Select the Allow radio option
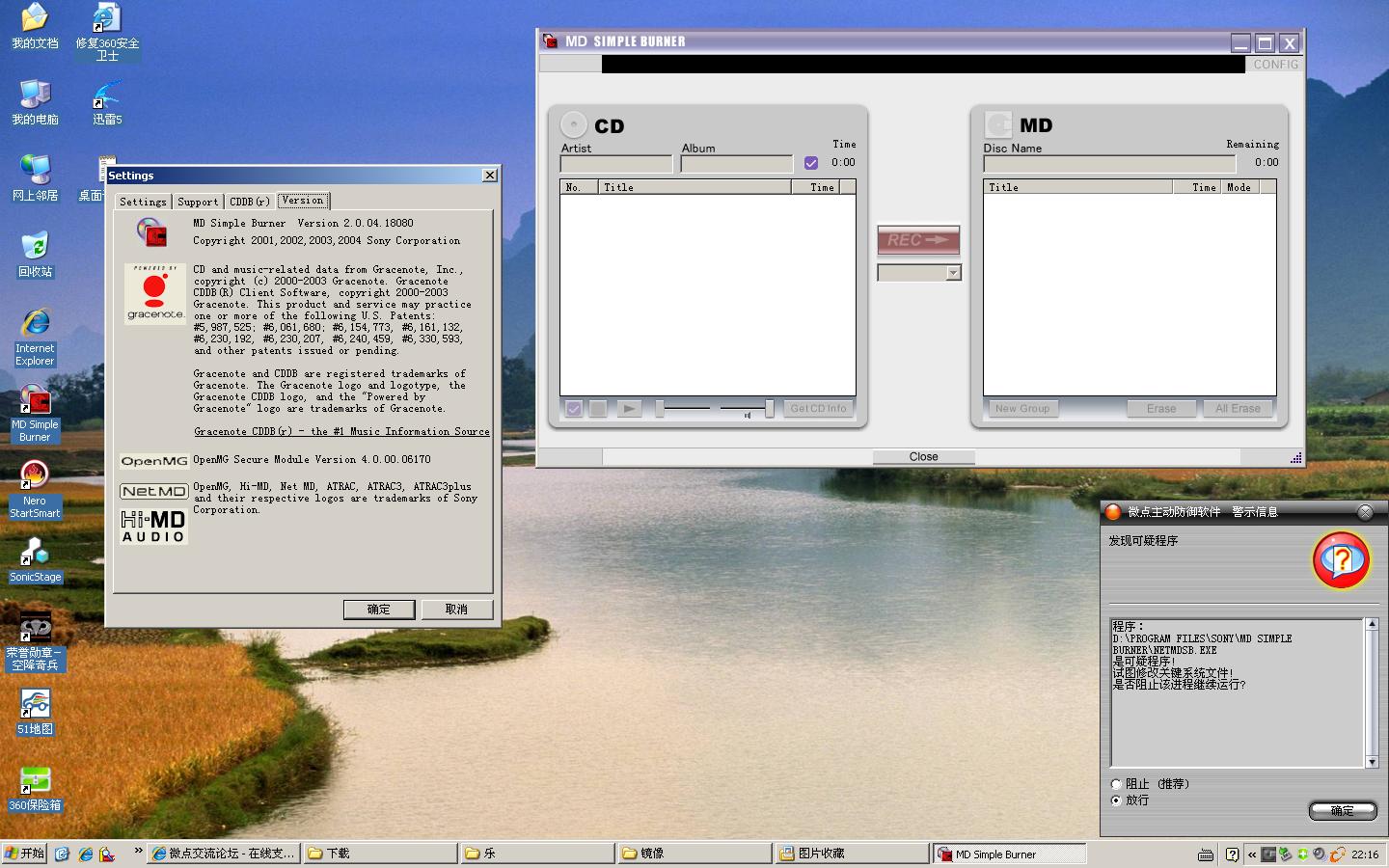Screen dimensions: 1389x868 point(1116,800)
